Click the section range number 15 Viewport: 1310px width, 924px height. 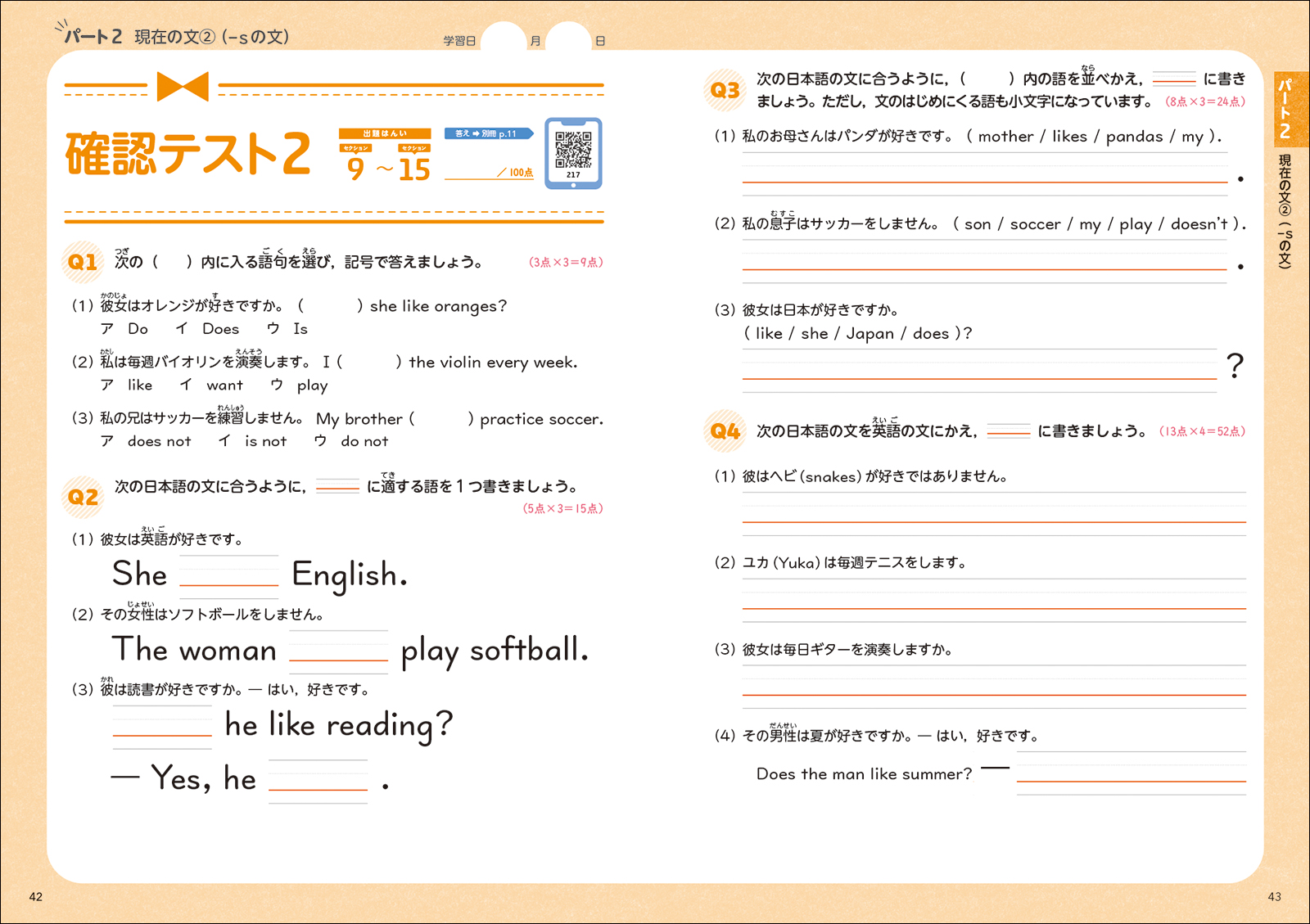click(x=414, y=169)
